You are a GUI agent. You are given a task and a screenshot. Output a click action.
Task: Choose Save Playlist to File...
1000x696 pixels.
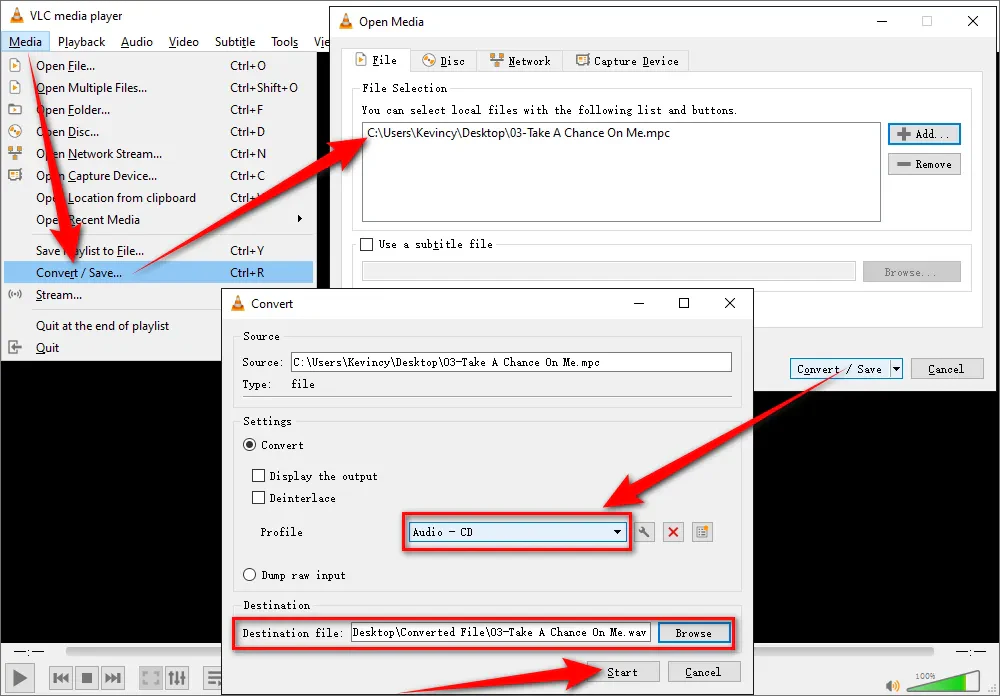[x=158, y=251]
